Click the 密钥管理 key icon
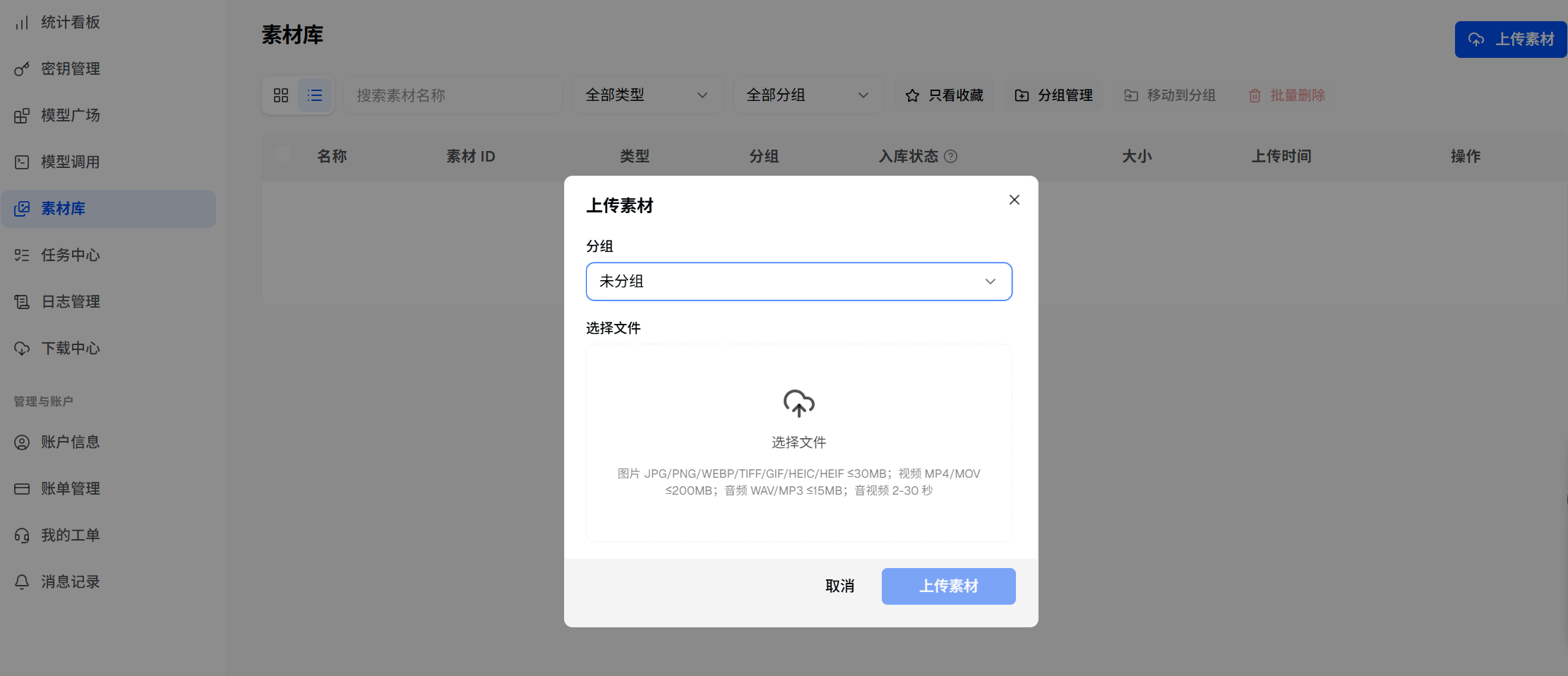 tap(22, 69)
